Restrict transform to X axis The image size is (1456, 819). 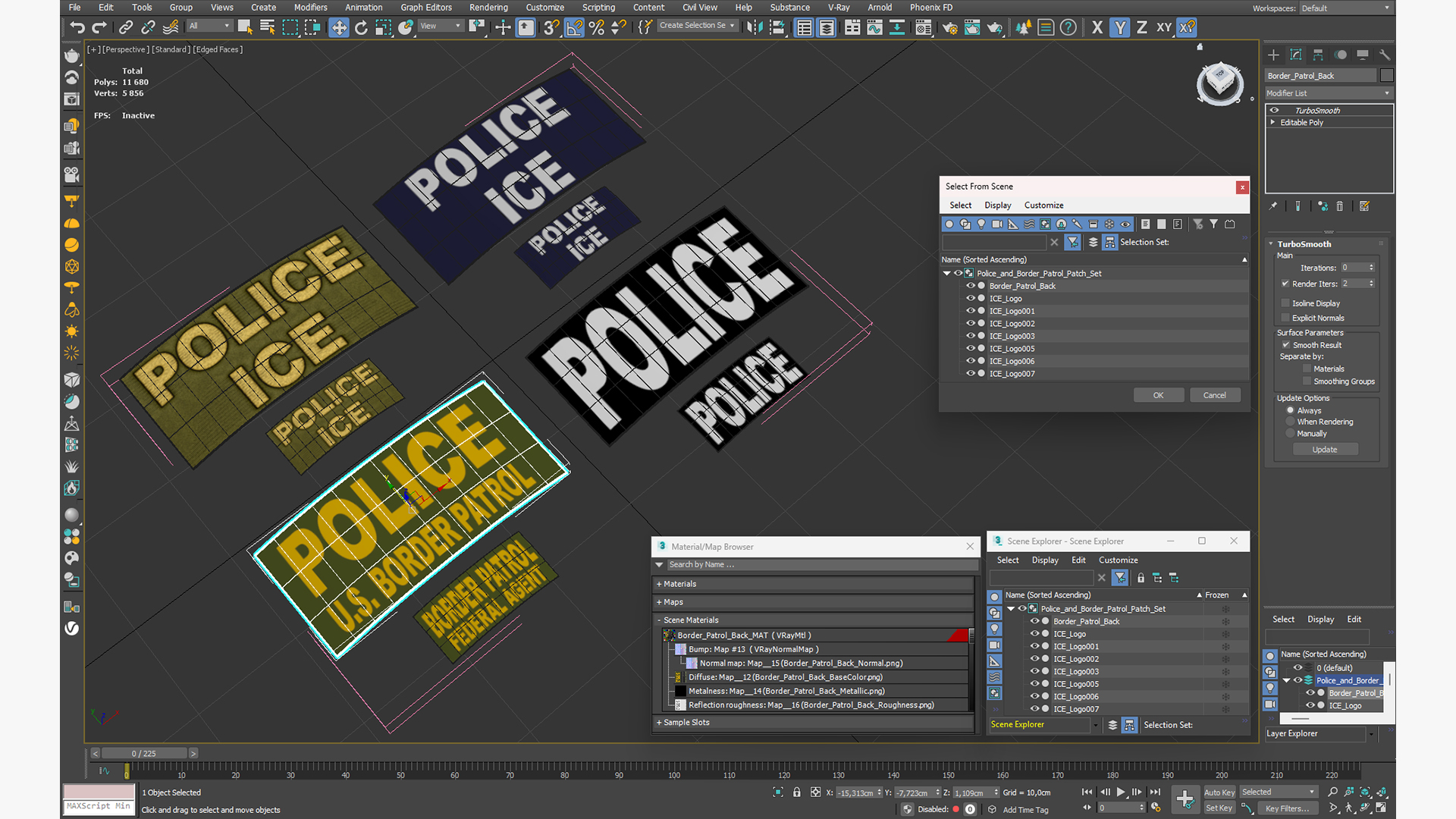[1097, 27]
